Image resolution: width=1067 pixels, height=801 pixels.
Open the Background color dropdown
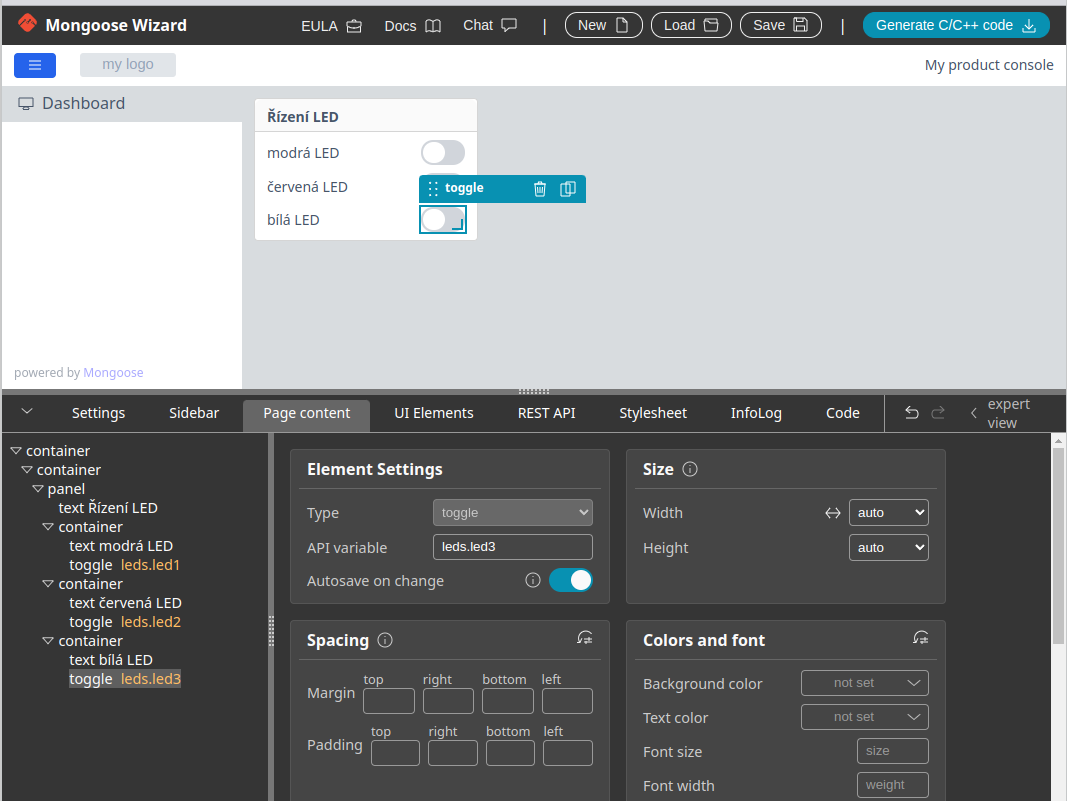click(x=865, y=683)
